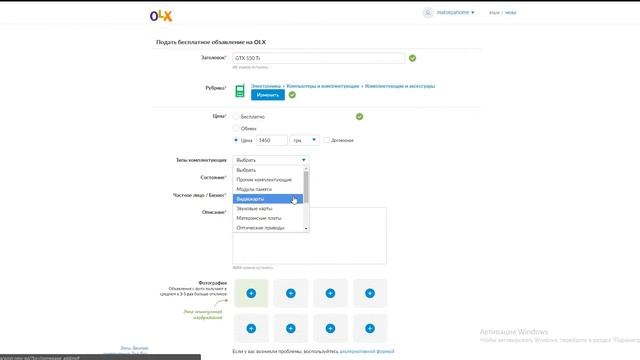Choose 'Выбрать' in the open dropdown list
This screenshot has width=640, height=360.
pos(268,170)
